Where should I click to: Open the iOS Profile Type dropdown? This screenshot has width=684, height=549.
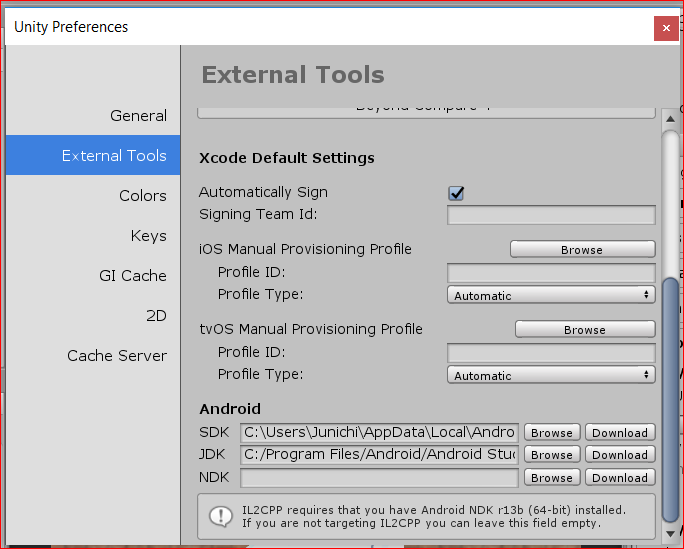[551, 295]
